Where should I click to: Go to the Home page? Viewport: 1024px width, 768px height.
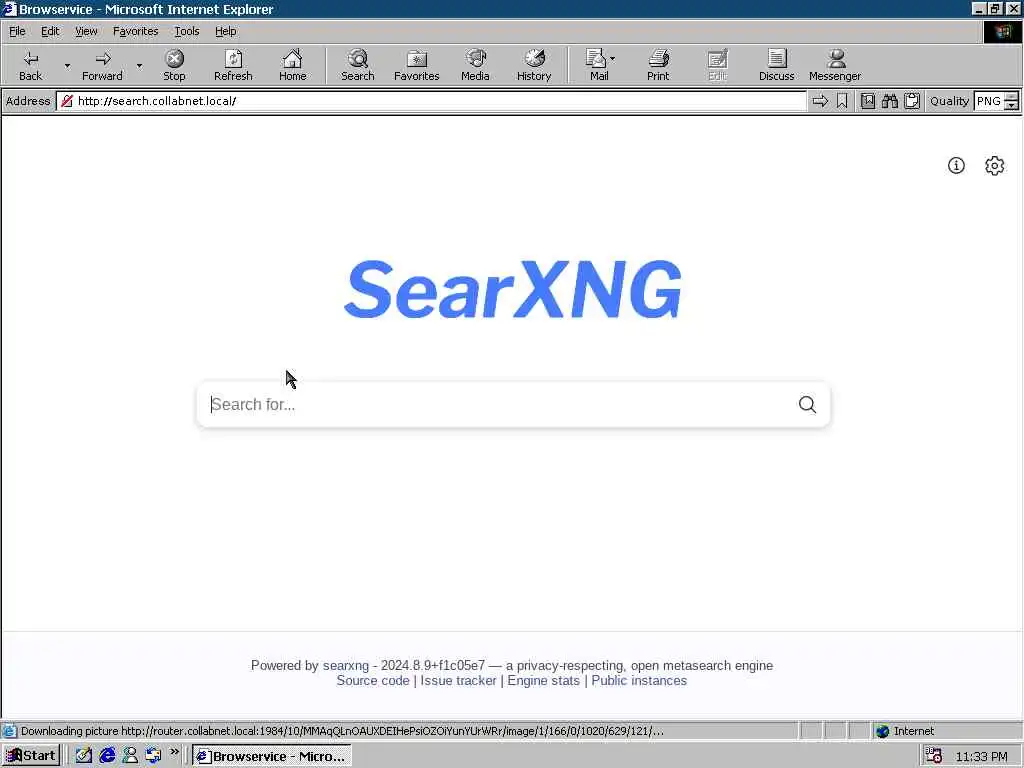[x=293, y=65]
